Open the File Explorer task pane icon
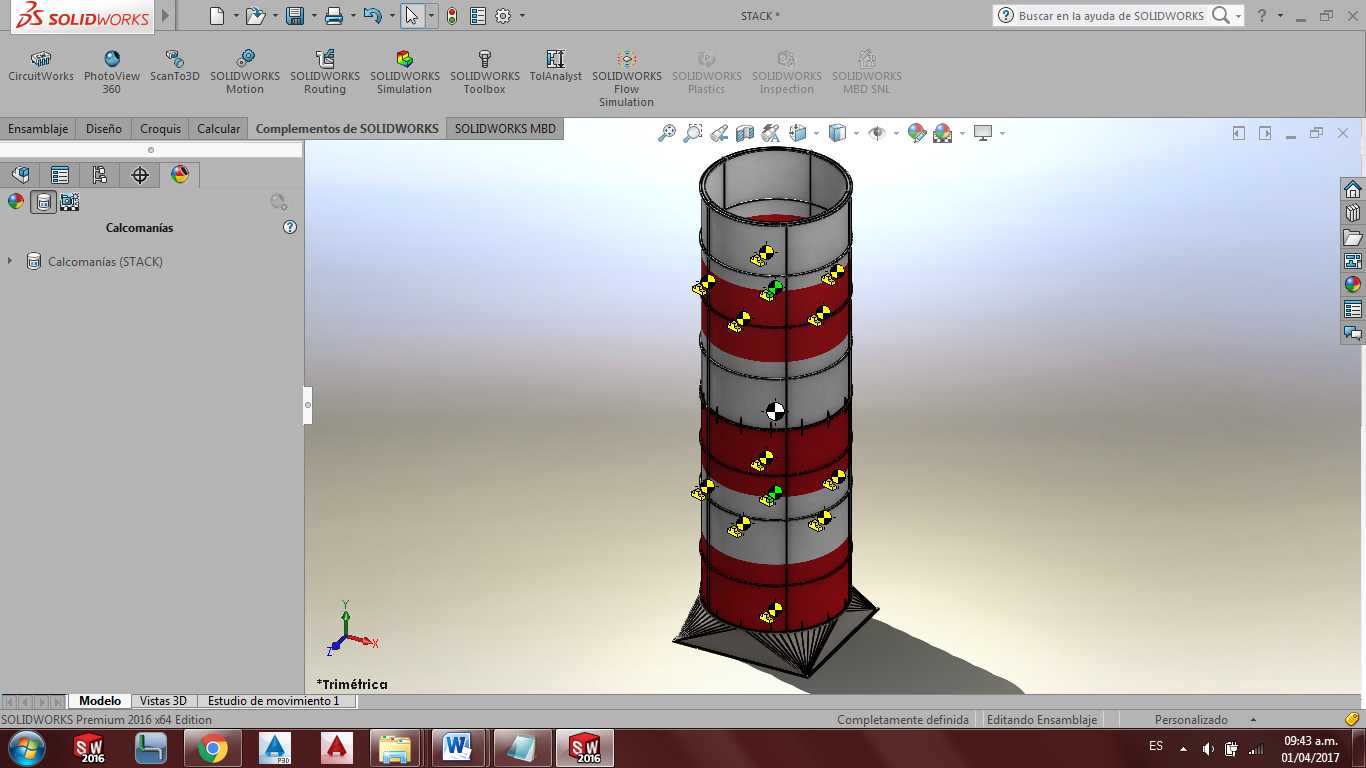1366x768 pixels. (1353, 238)
